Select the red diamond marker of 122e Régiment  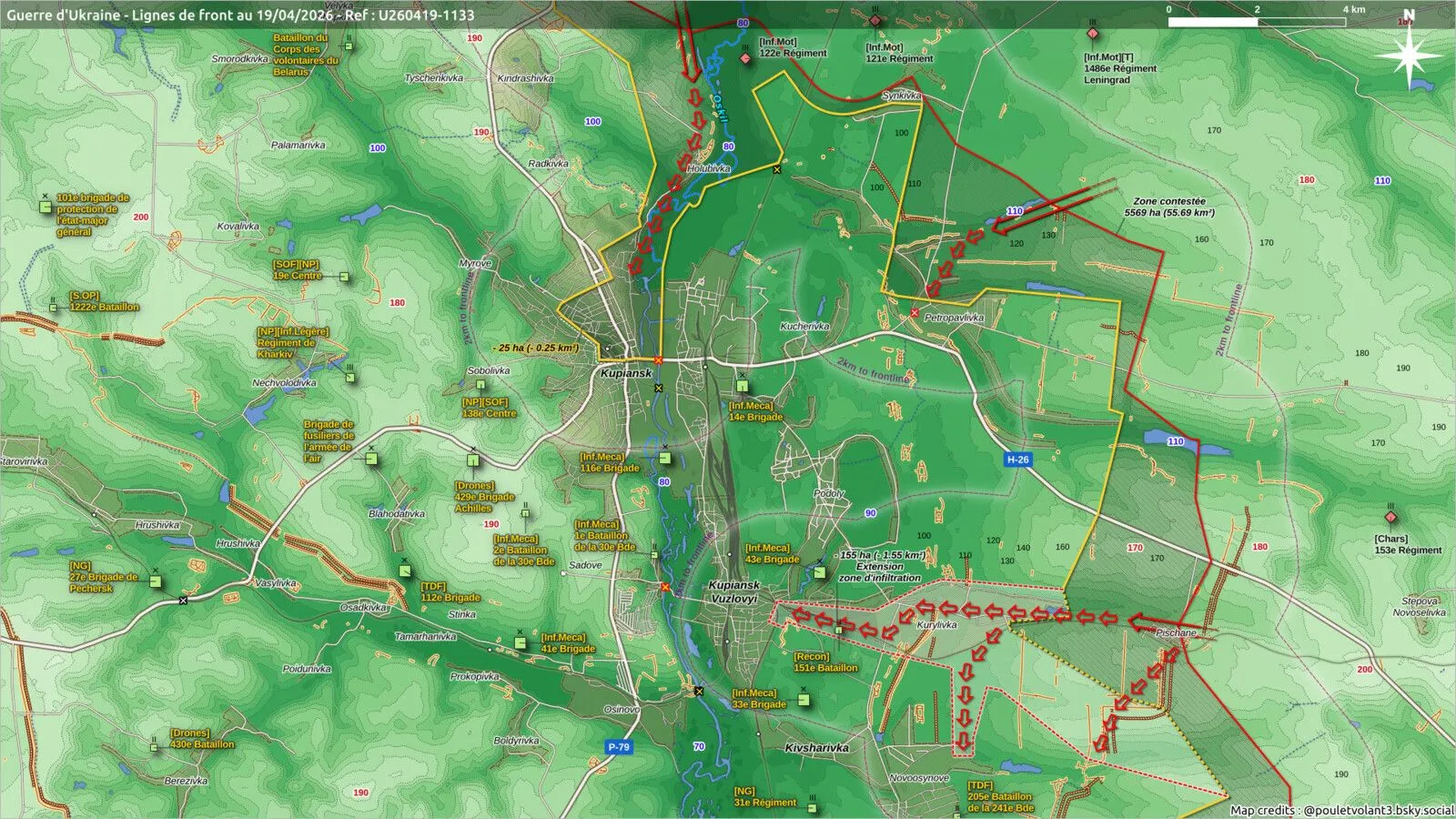(746, 58)
